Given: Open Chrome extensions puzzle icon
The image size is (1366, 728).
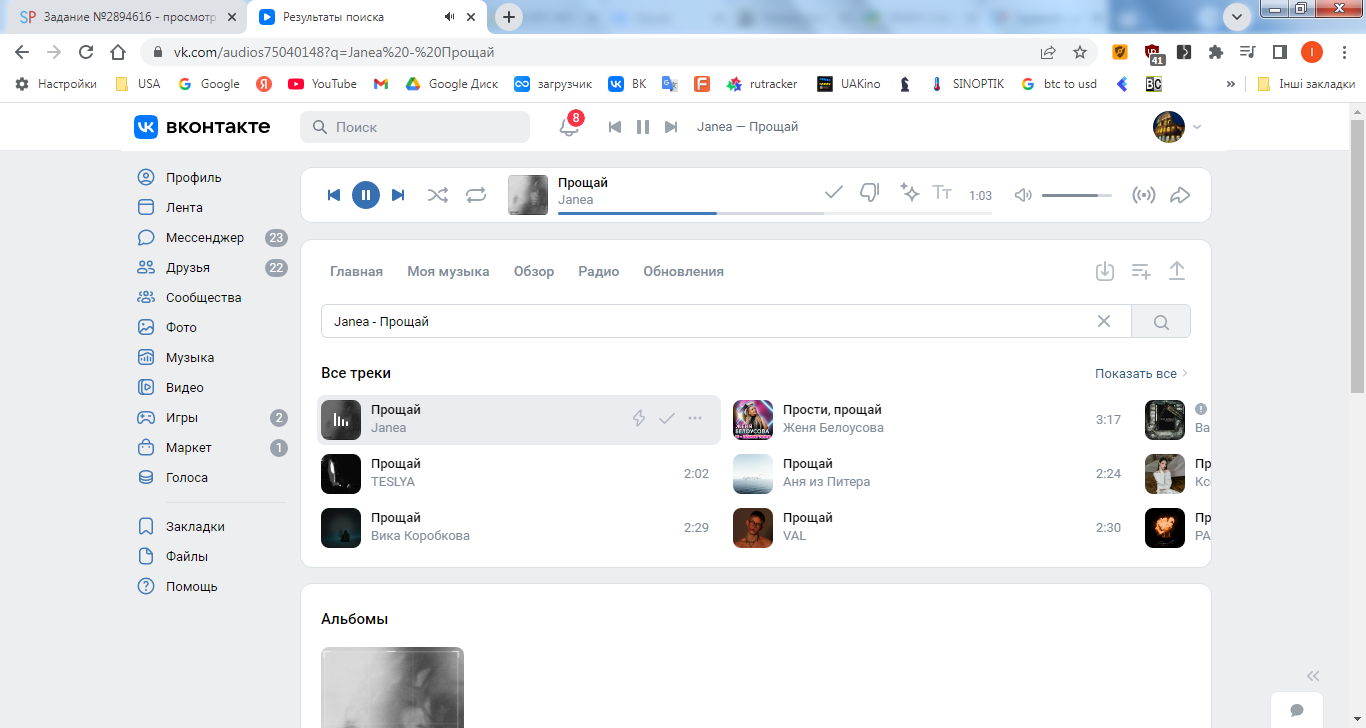Looking at the screenshot, I should 1216,52.
